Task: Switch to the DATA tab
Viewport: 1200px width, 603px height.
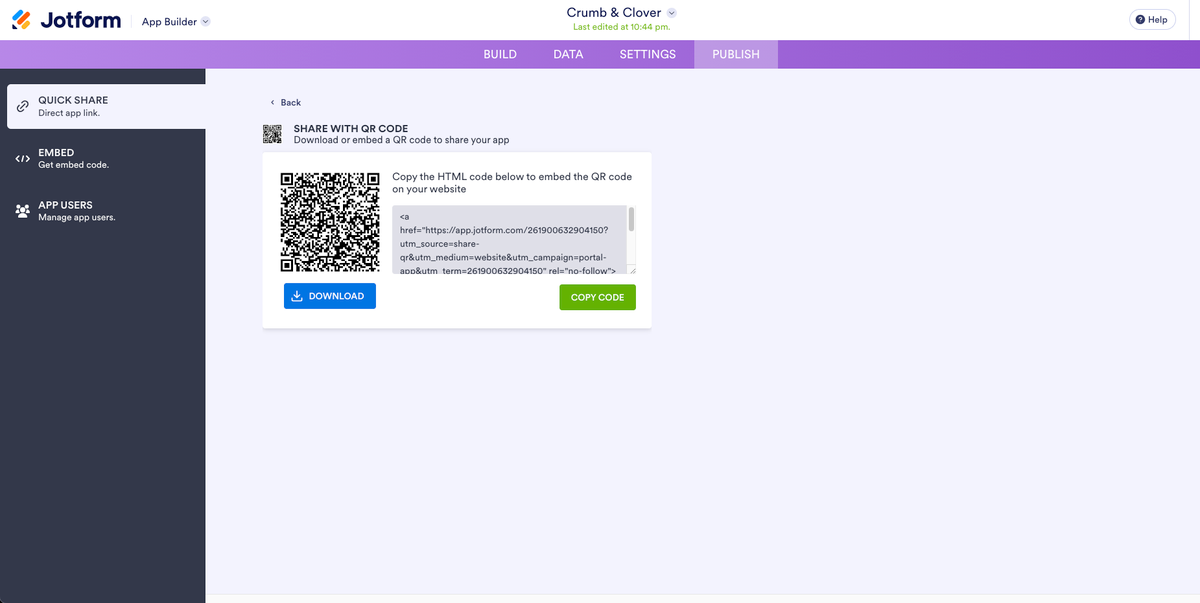Action: (568, 54)
